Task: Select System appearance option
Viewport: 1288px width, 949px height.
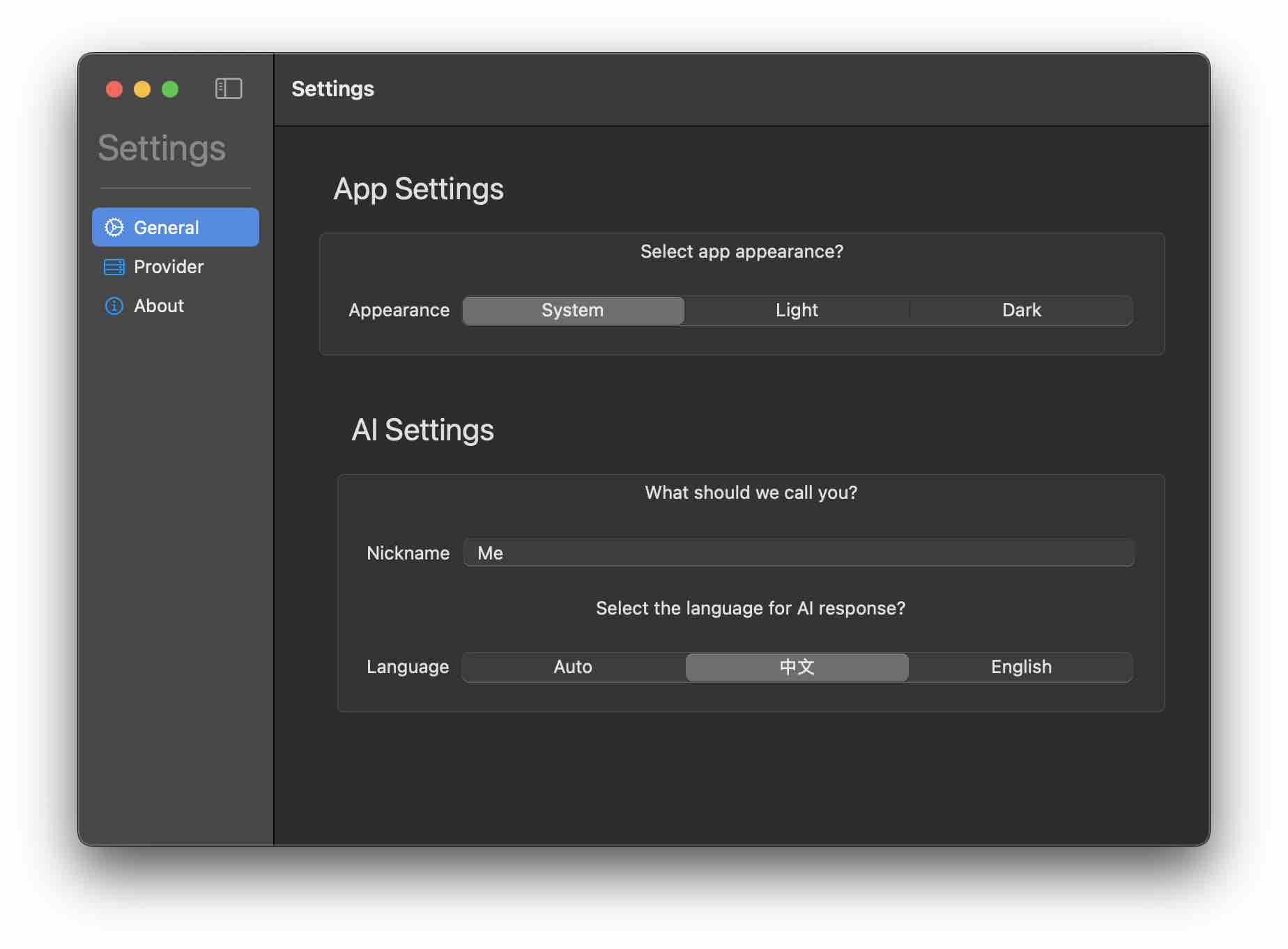Action: point(573,310)
